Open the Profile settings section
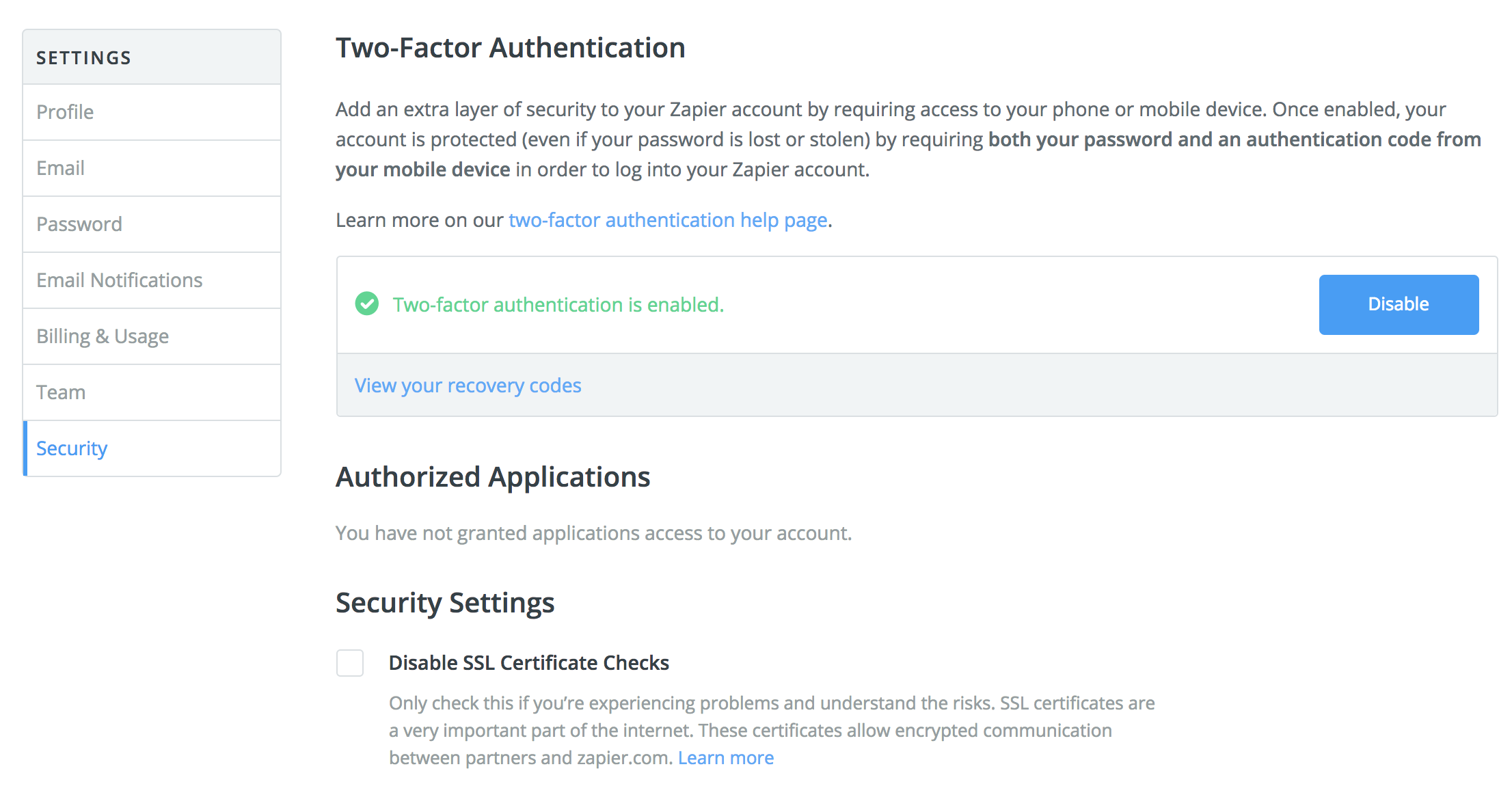 [x=152, y=112]
